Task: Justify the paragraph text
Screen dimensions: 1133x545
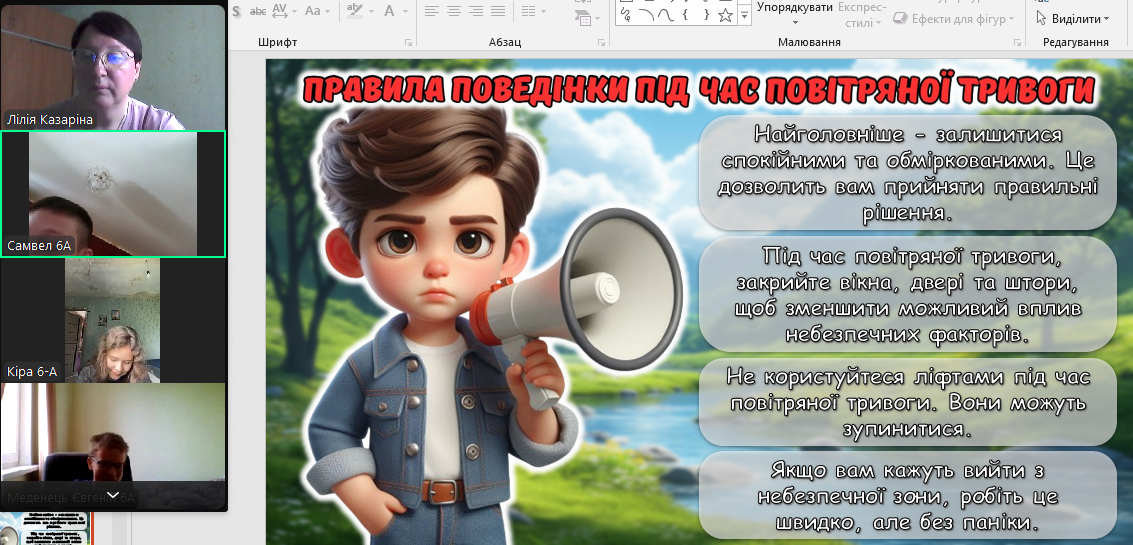Action: [x=498, y=11]
